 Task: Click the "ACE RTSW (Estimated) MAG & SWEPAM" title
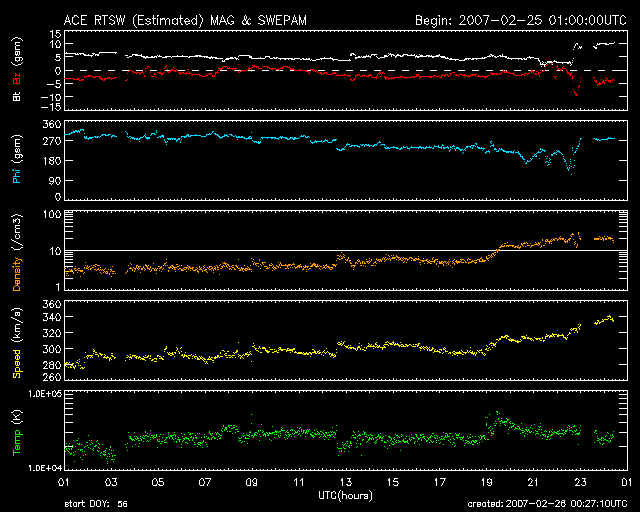tap(185, 20)
